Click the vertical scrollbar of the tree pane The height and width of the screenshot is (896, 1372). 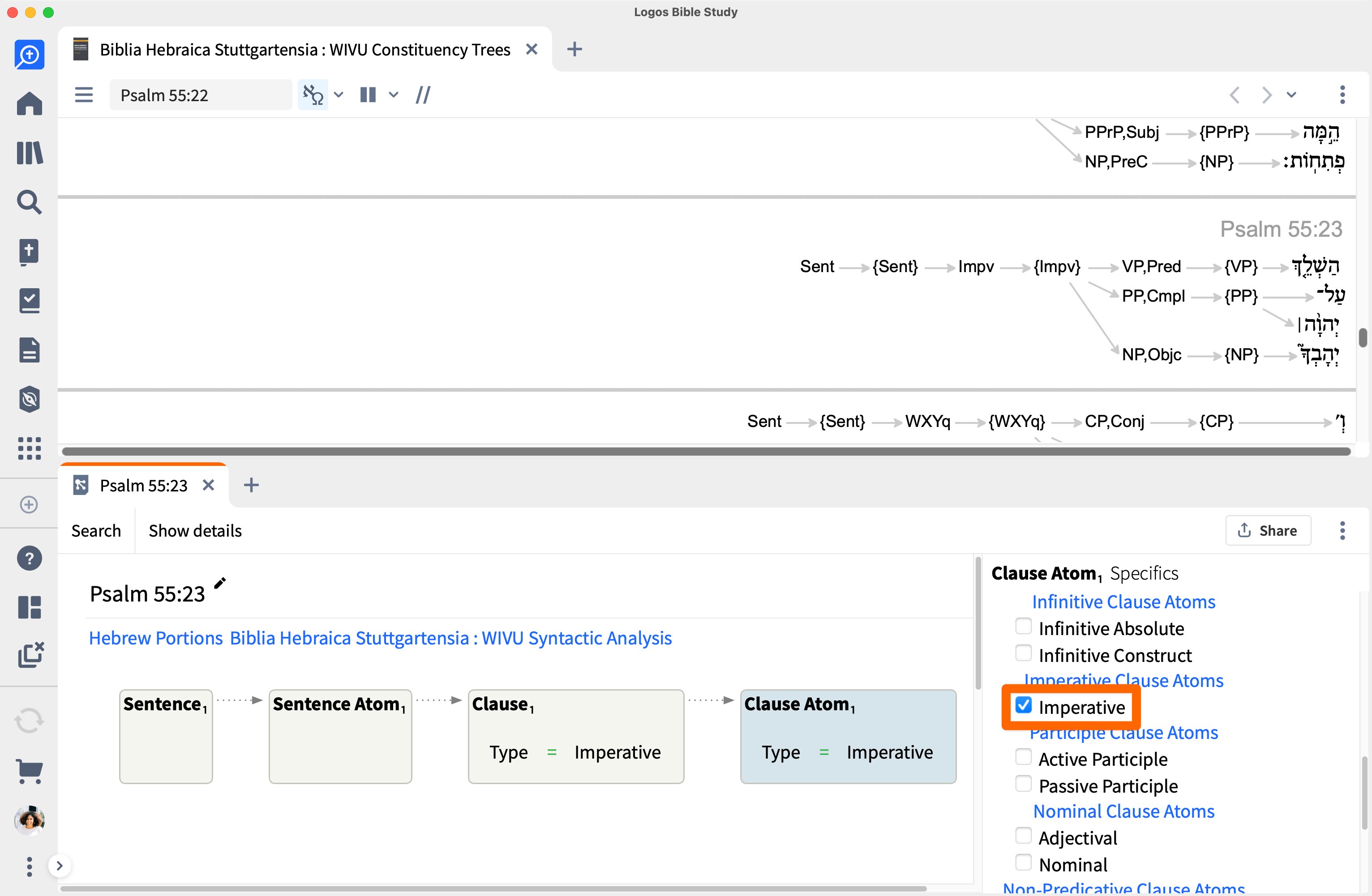pyautogui.click(x=1363, y=337)
